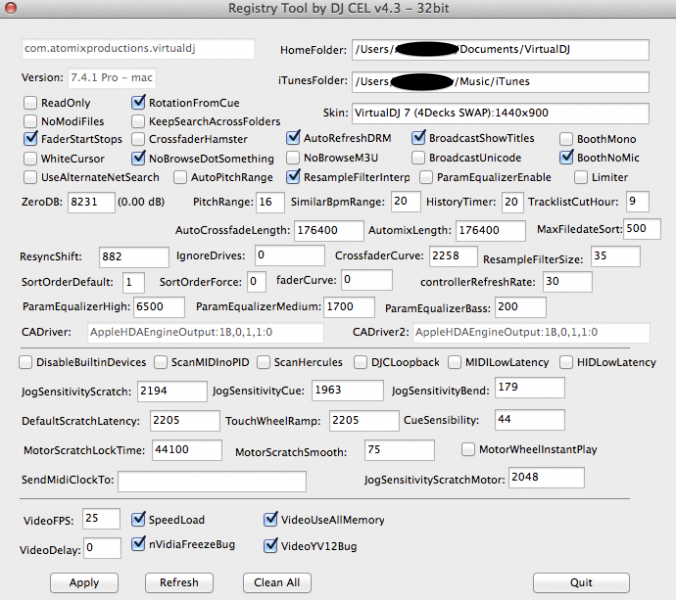The width and height of the screenshot is (676, 600).
Task: Click the SendMidiClockTo field
Action: tap(213, 481)
